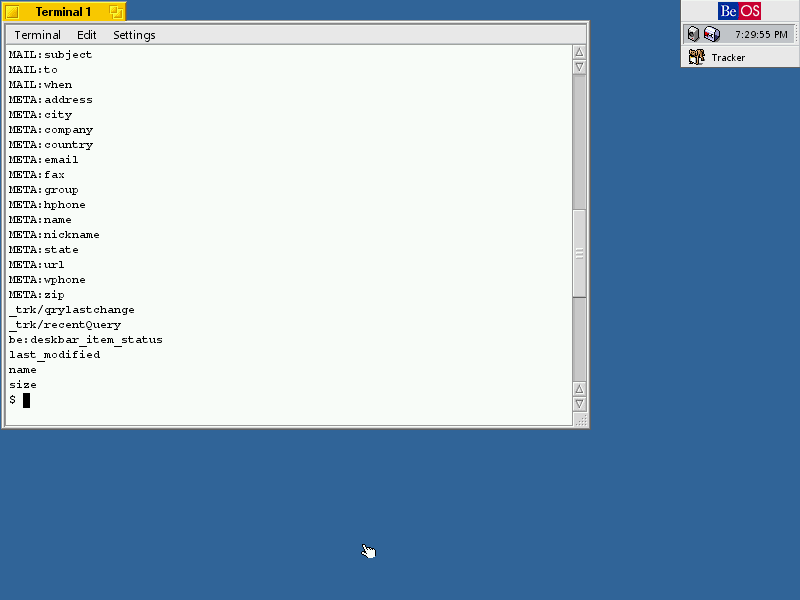Click the Tracker dog icon

tap(696, 57)
